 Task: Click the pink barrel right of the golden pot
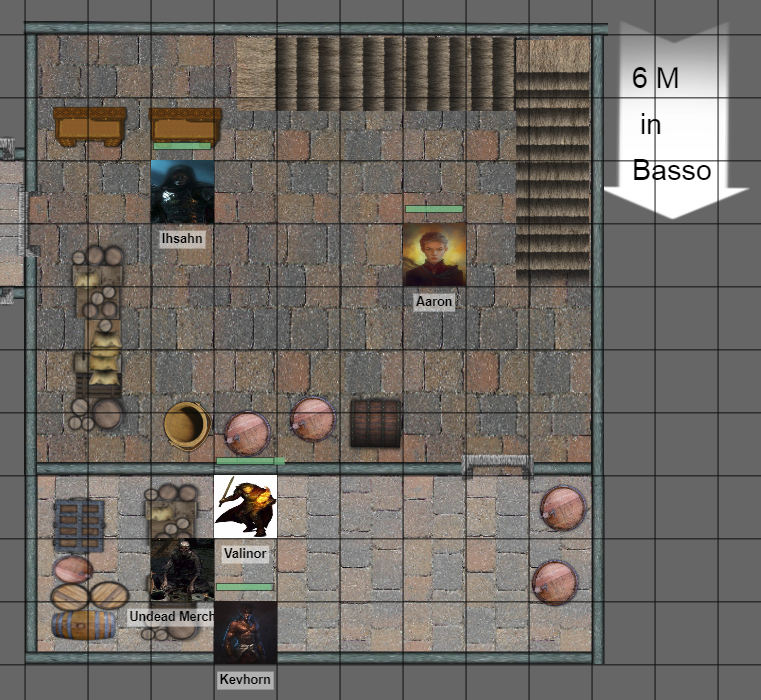click(x=248, y=434)
